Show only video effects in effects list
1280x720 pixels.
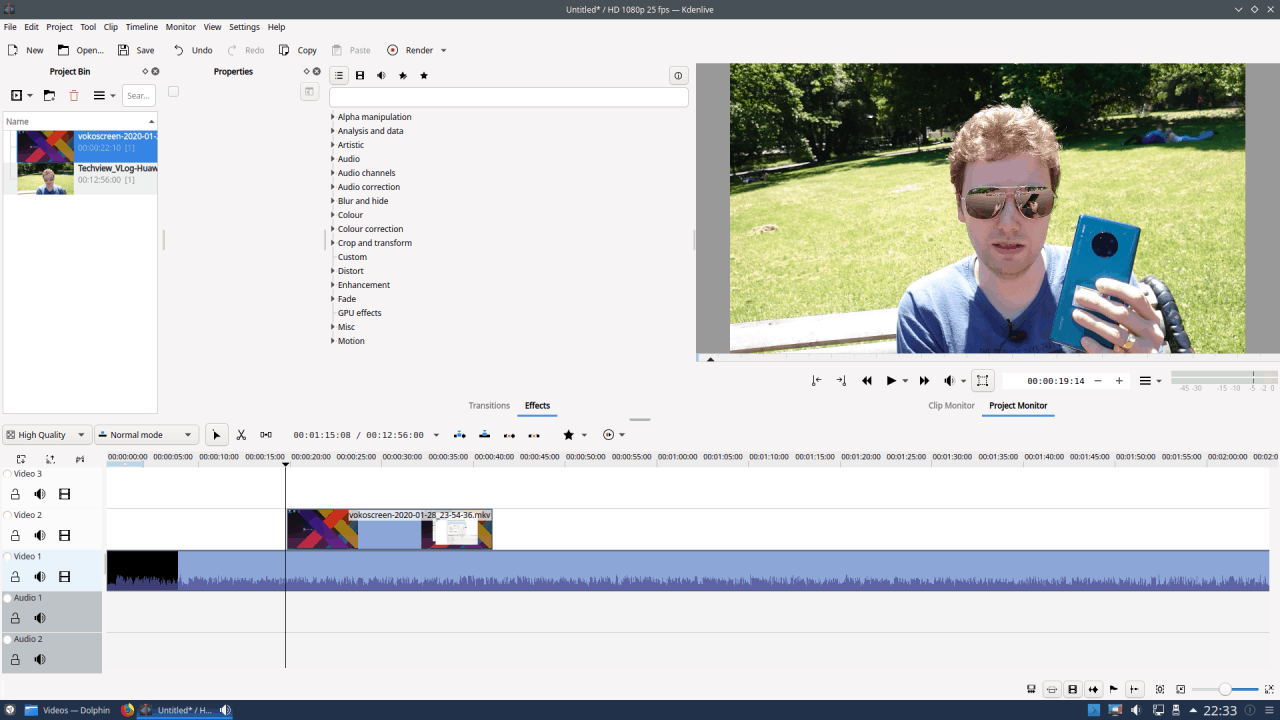click(360, 76)
